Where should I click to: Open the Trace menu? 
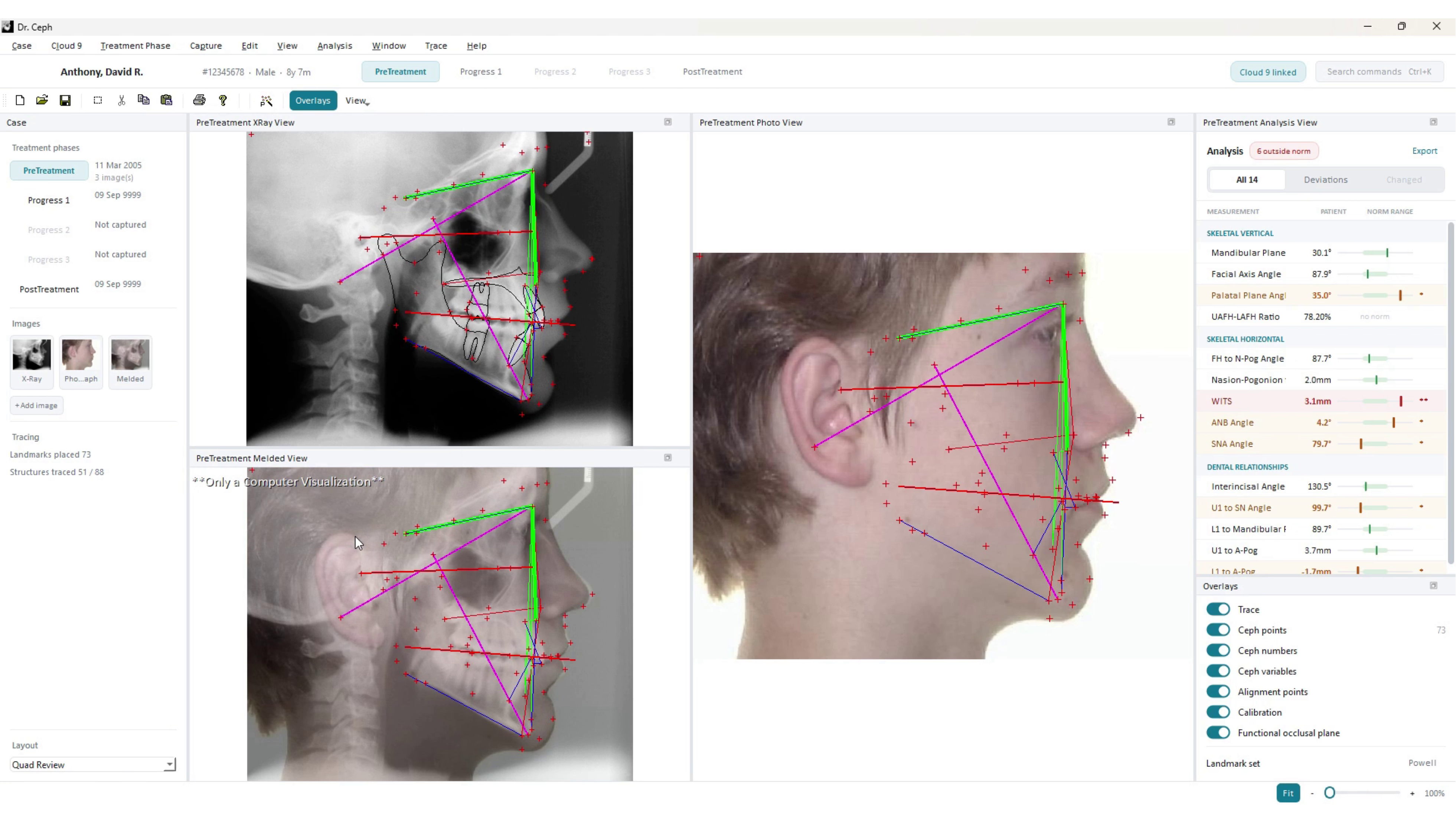click(436, 46)
